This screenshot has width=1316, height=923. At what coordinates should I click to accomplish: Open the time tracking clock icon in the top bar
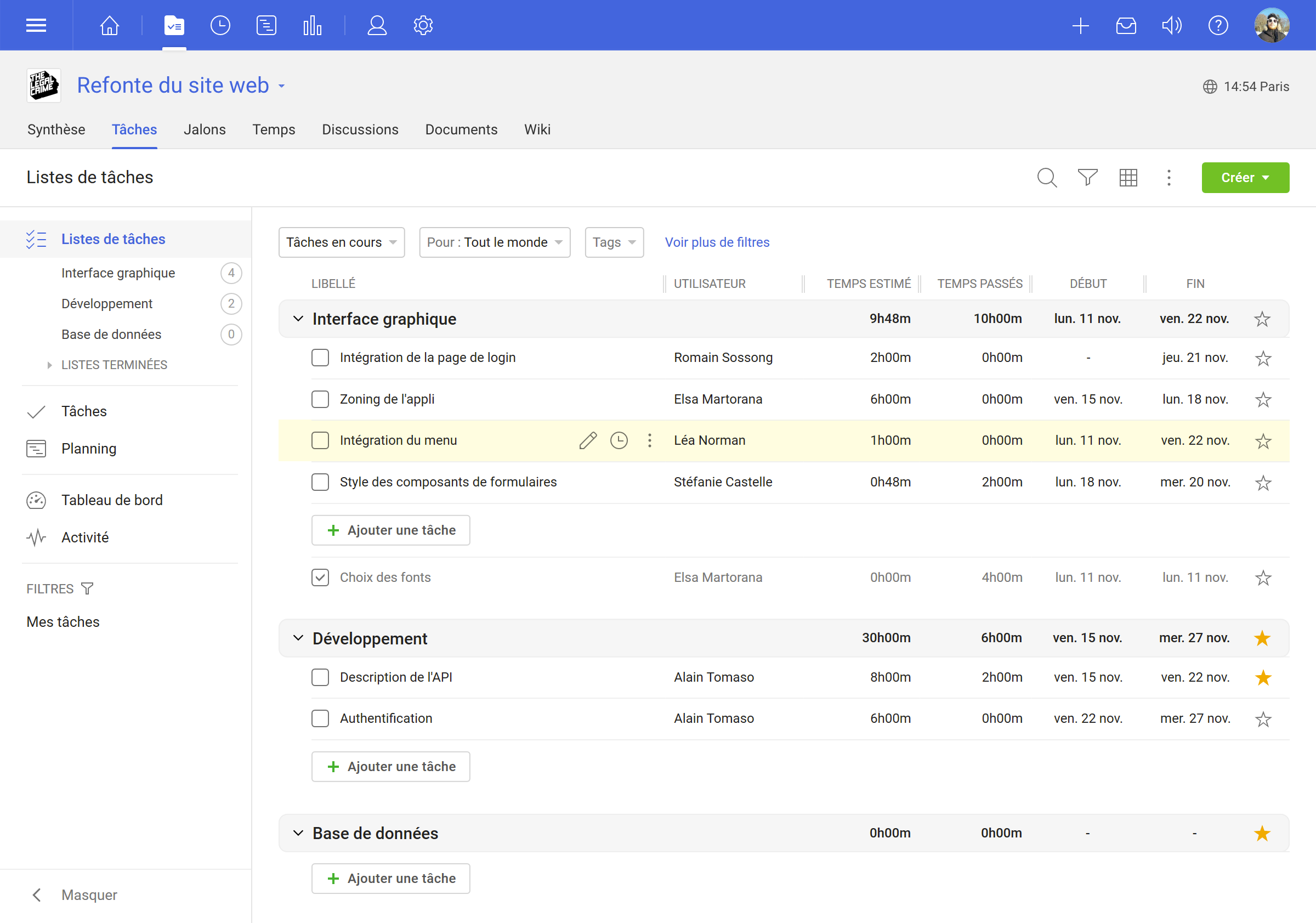coord(220,25)
